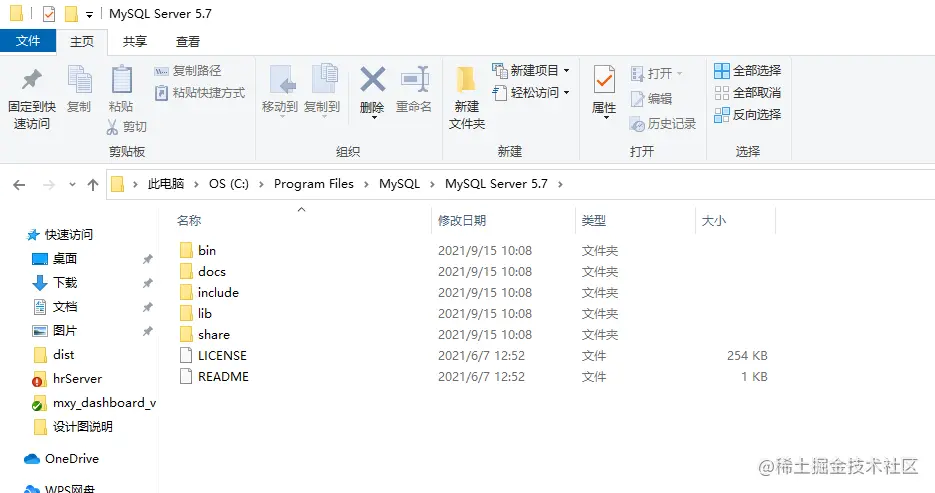This screenshot has height=493, width=935.
Task: Click 复制路径 in the clipboard group
Action: [188, 71]
